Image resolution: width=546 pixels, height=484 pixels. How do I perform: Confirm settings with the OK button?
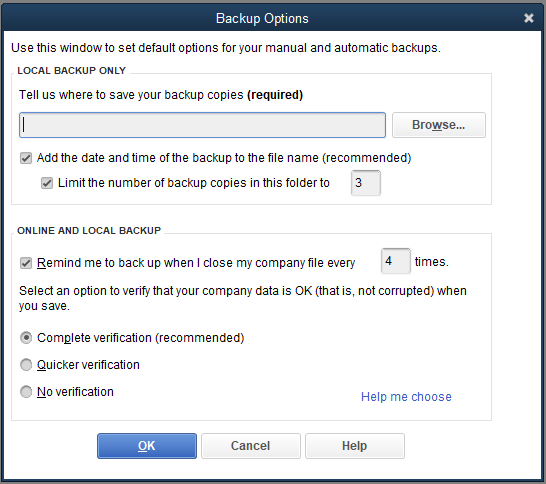click(147, 446)
